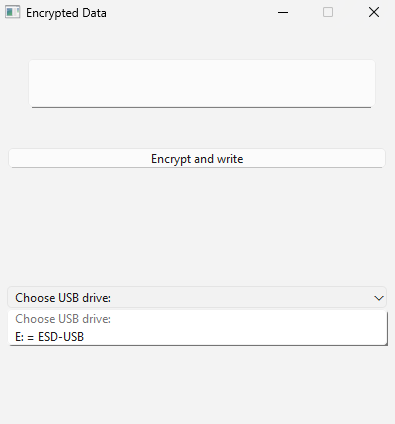Click the bottom underline of the text input
This screenshot has height=424, width=395.
tap(202, 107)
